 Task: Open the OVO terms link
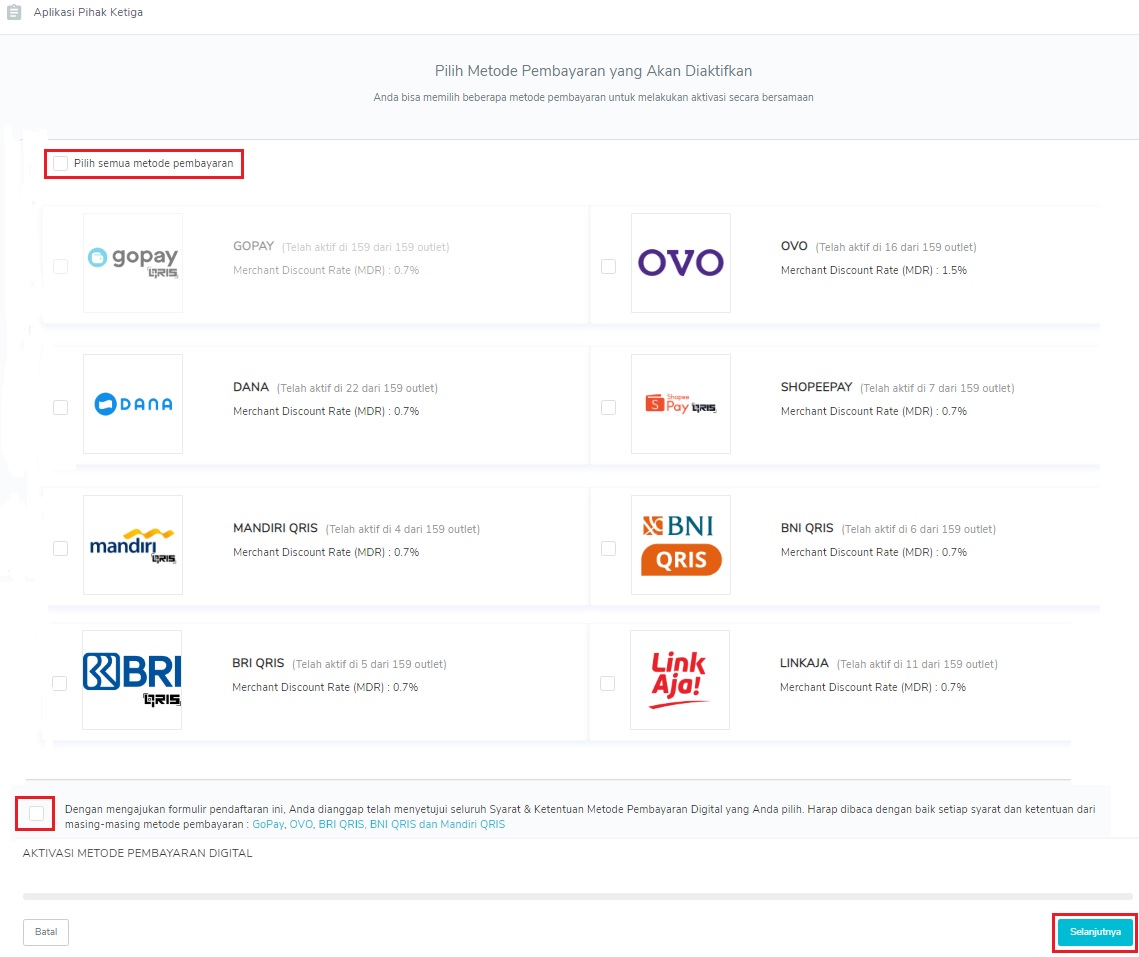point(301,825)
